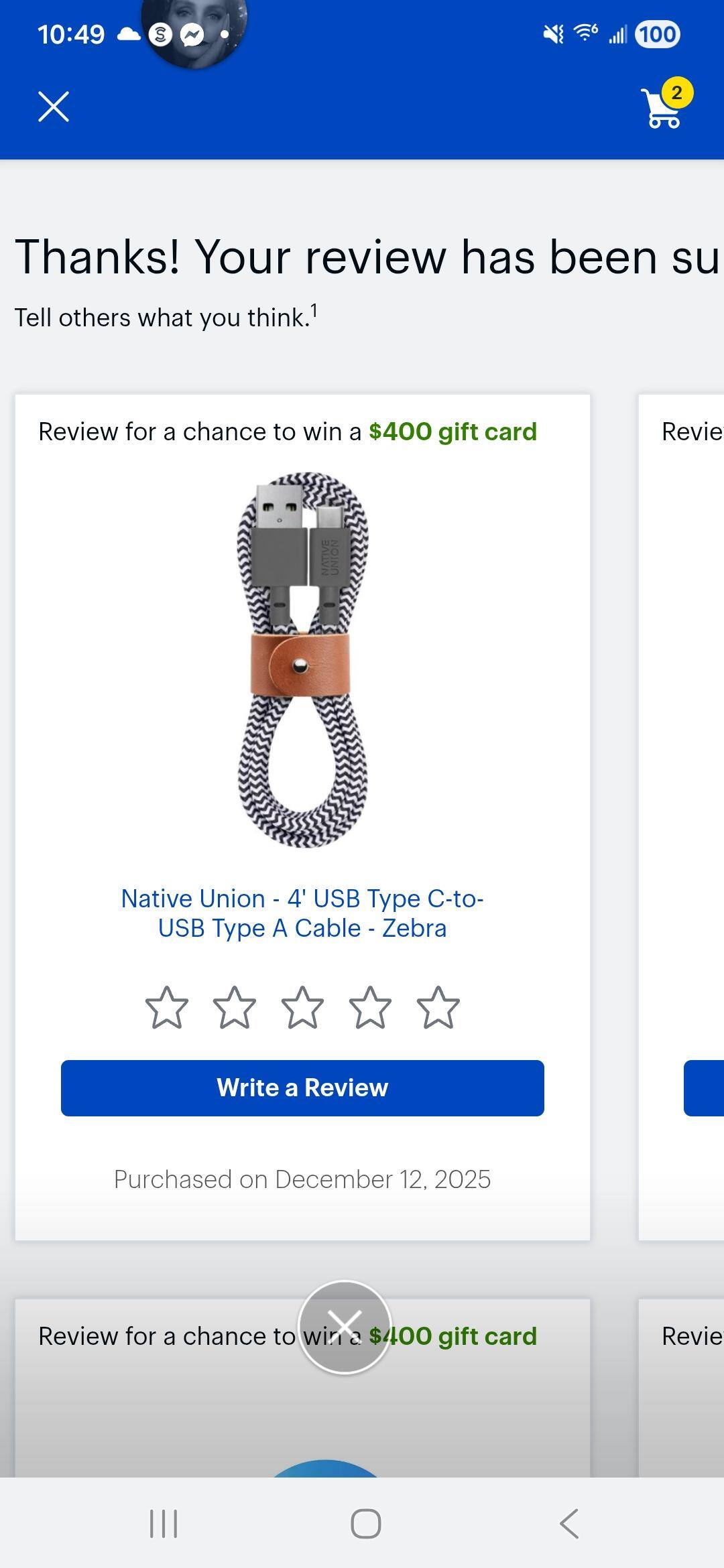
Task: Tap the $400 gift card text
Action: pyautogui.click(x=452, y=432)
